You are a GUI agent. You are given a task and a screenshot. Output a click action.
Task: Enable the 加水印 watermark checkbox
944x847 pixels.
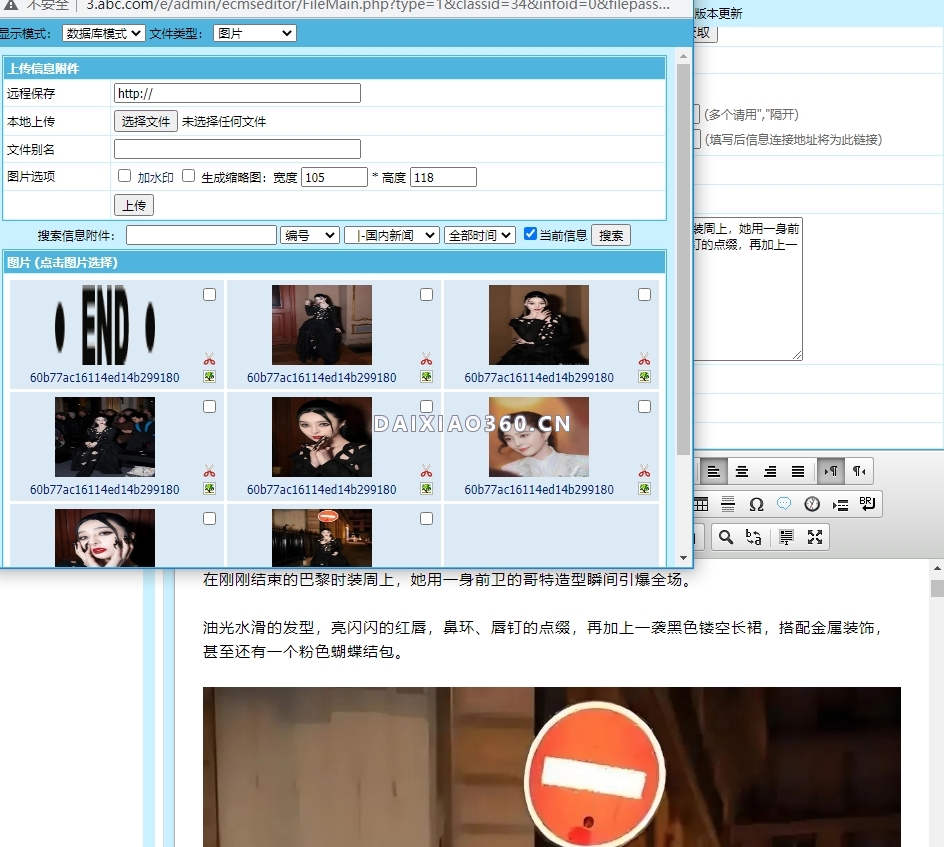coord(125,176)
